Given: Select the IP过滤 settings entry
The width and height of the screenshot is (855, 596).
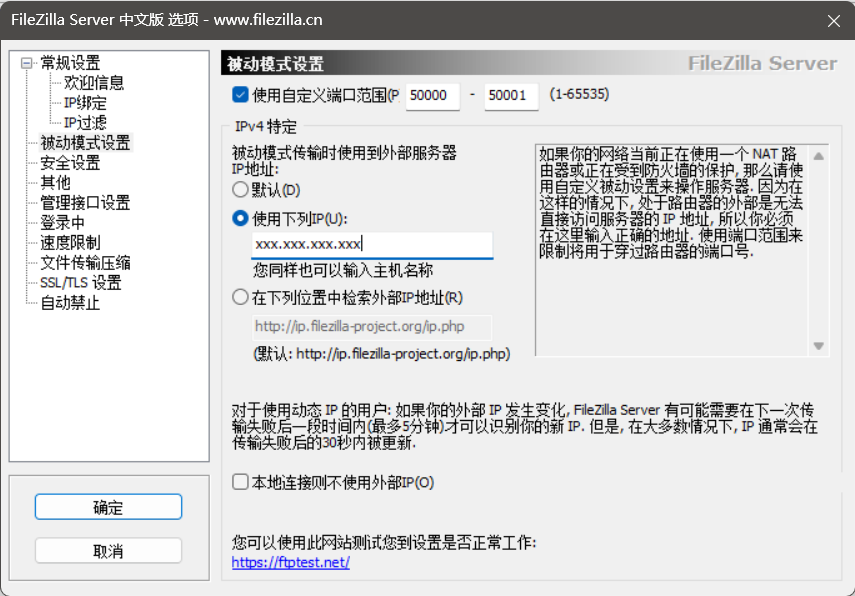Looking at the screenshot, I should pyautogui.click(x=85, y=122).
